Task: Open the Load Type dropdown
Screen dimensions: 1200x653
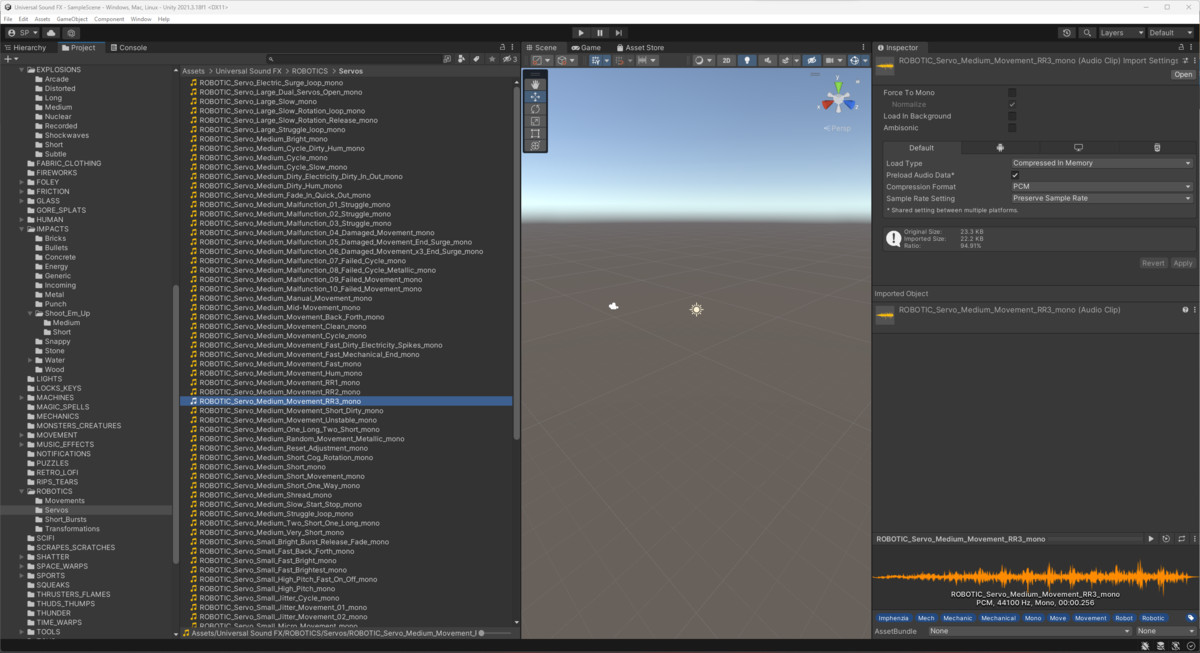Action: point(1102,163)
